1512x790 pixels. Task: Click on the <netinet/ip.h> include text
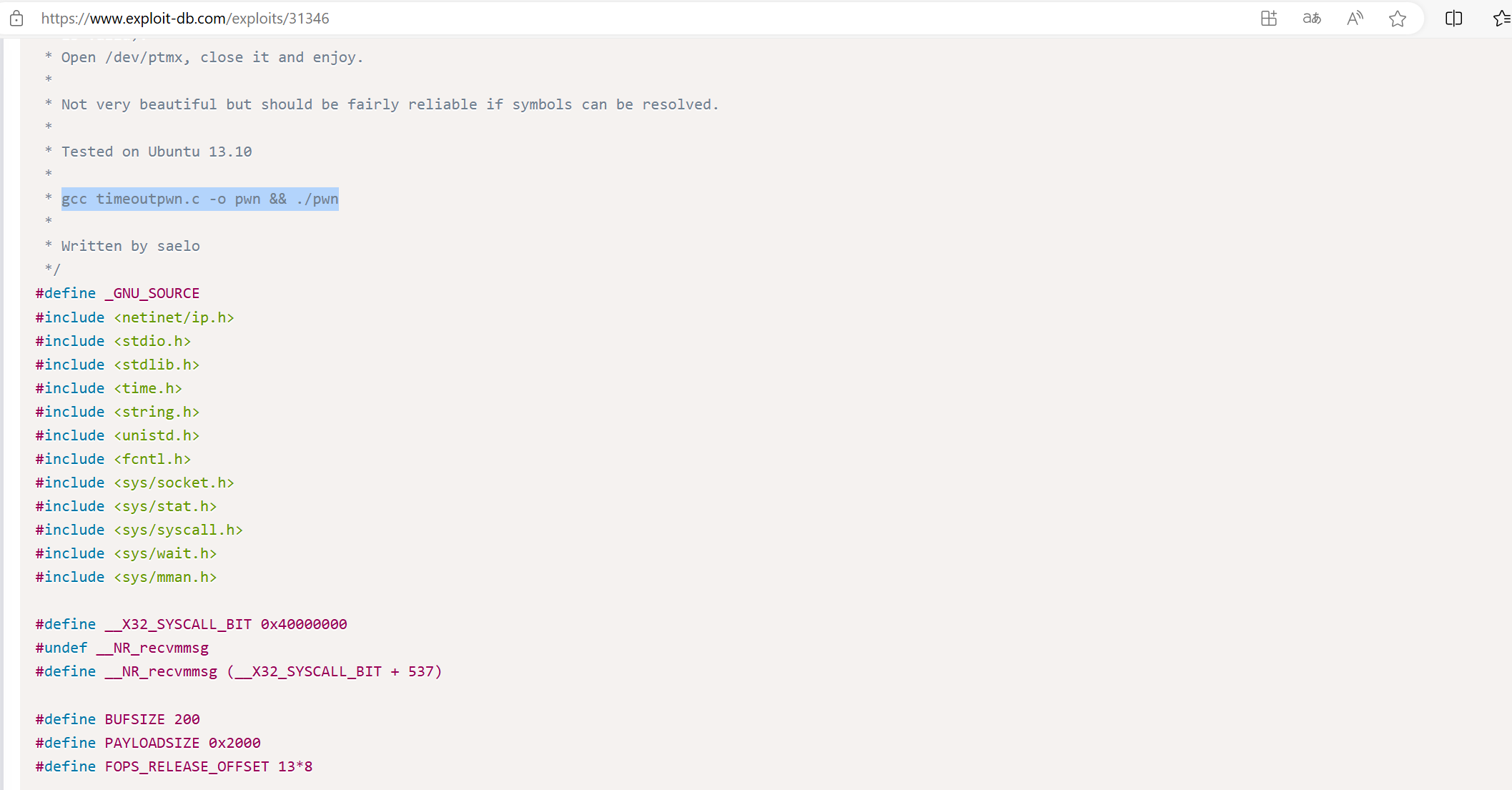(x=174, y=317)
